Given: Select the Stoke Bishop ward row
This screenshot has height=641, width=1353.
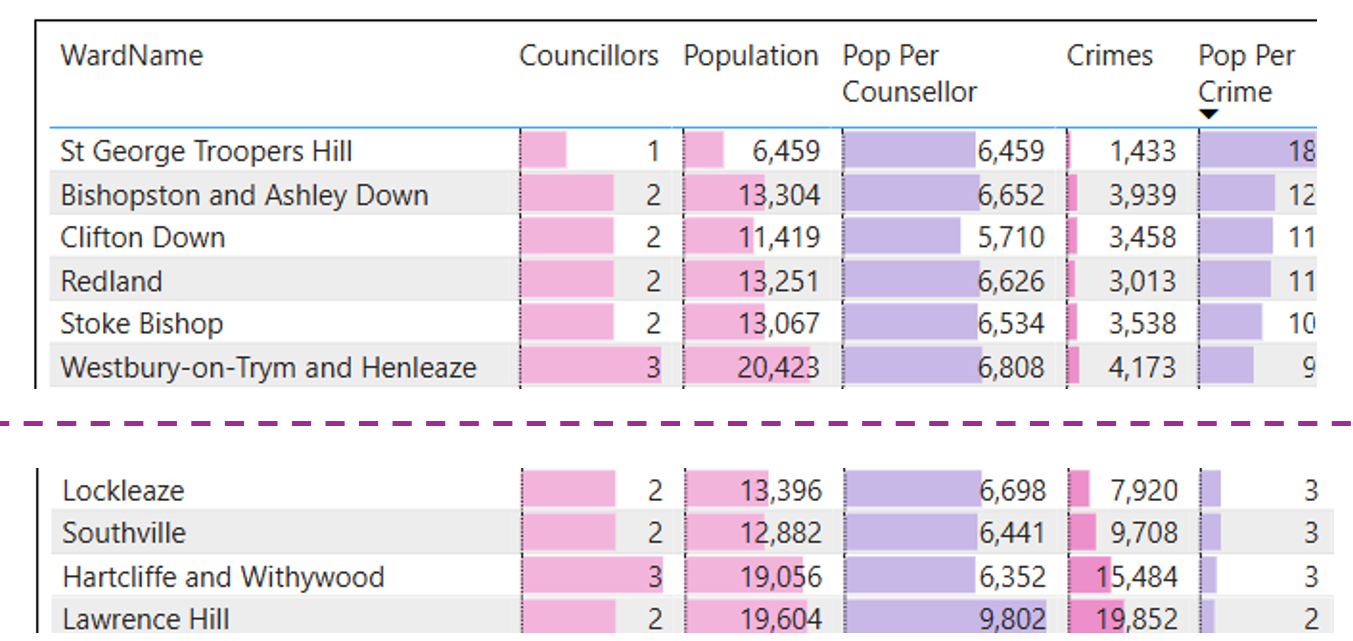Looking at the screenshot, I should coord(683,323).
